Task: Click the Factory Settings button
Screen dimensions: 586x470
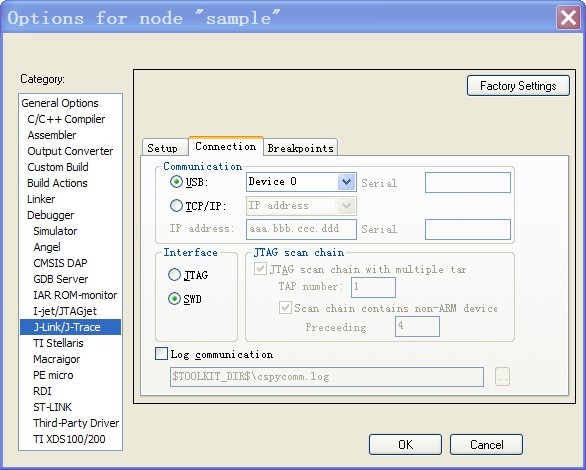Action: pos(518,86)
